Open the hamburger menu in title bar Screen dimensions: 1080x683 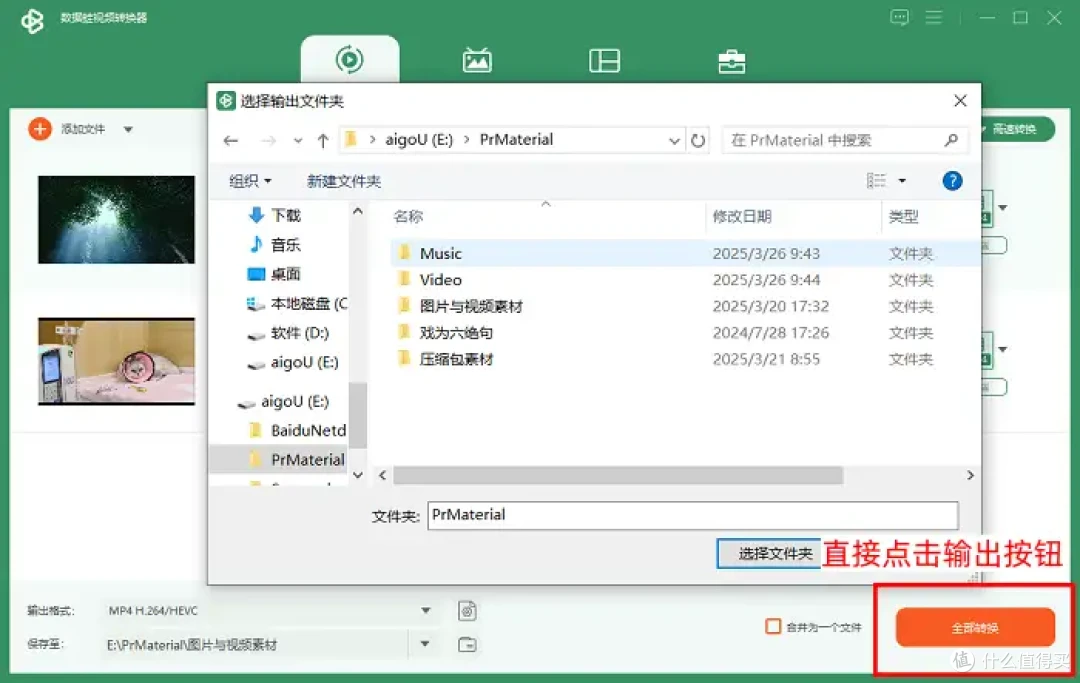pyautogui.click(x=933, y=17)
